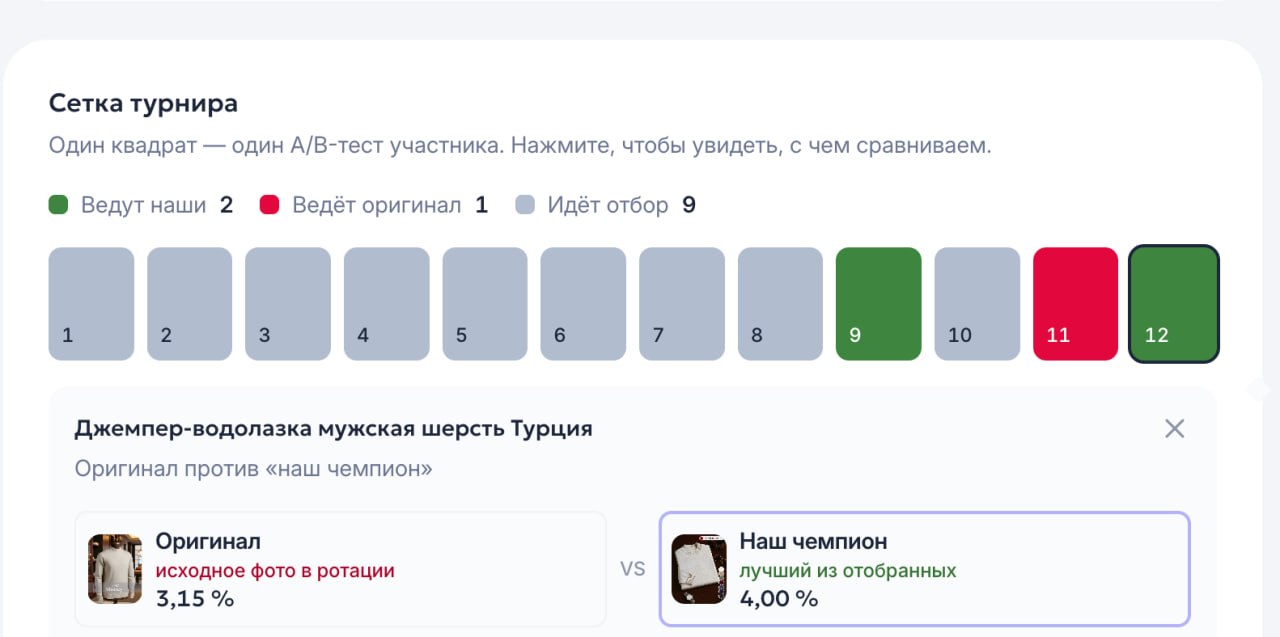Image resolution: width=1280 pixels, height=637 pixels.
Task: Open tournament square number 1
Action: point(91,304)
